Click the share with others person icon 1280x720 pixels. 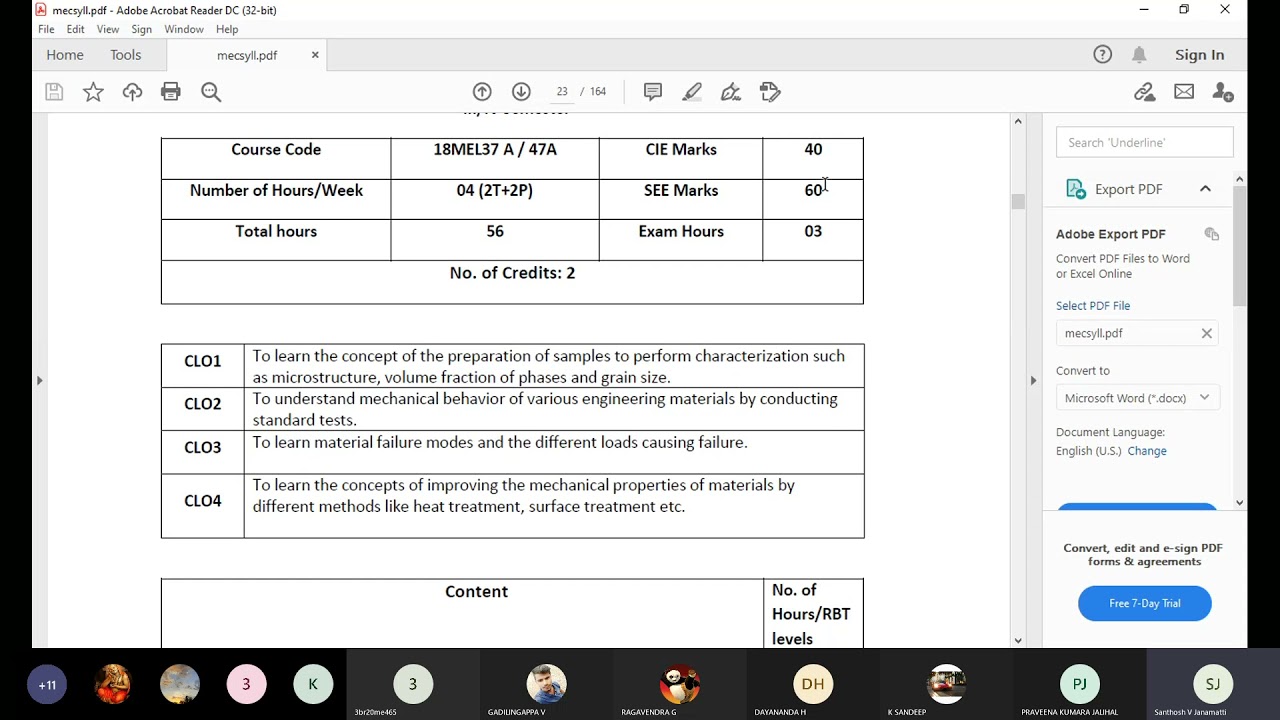coord(1223,92)
